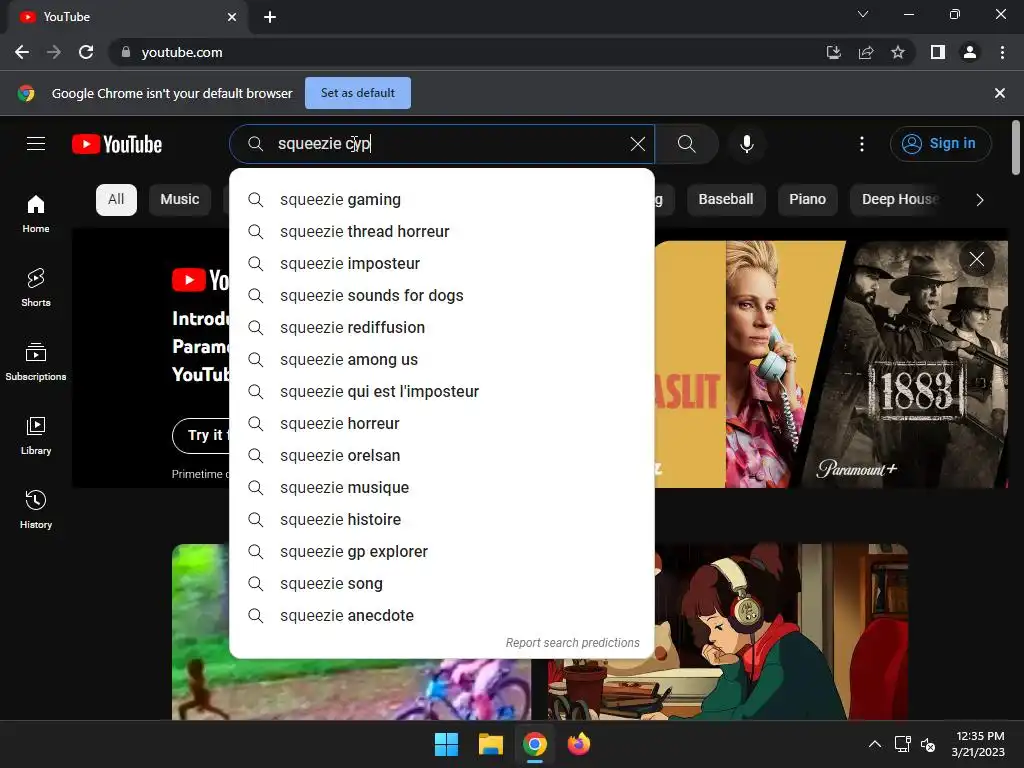Close the default browser notification bar
The width and height of the screenshot is (1024, 768).
999,93
